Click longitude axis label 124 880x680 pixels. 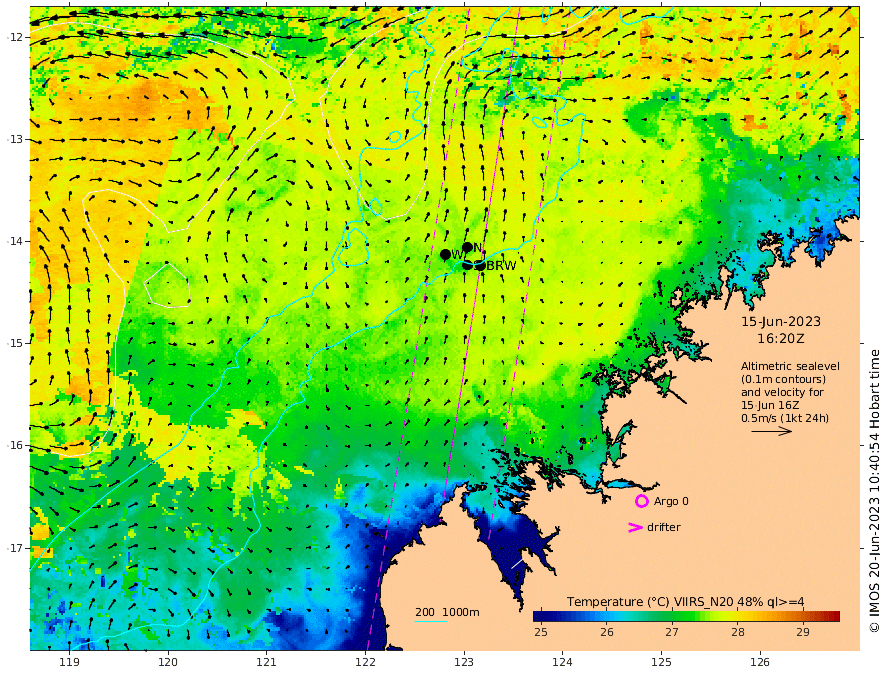(x=563, y=662)
